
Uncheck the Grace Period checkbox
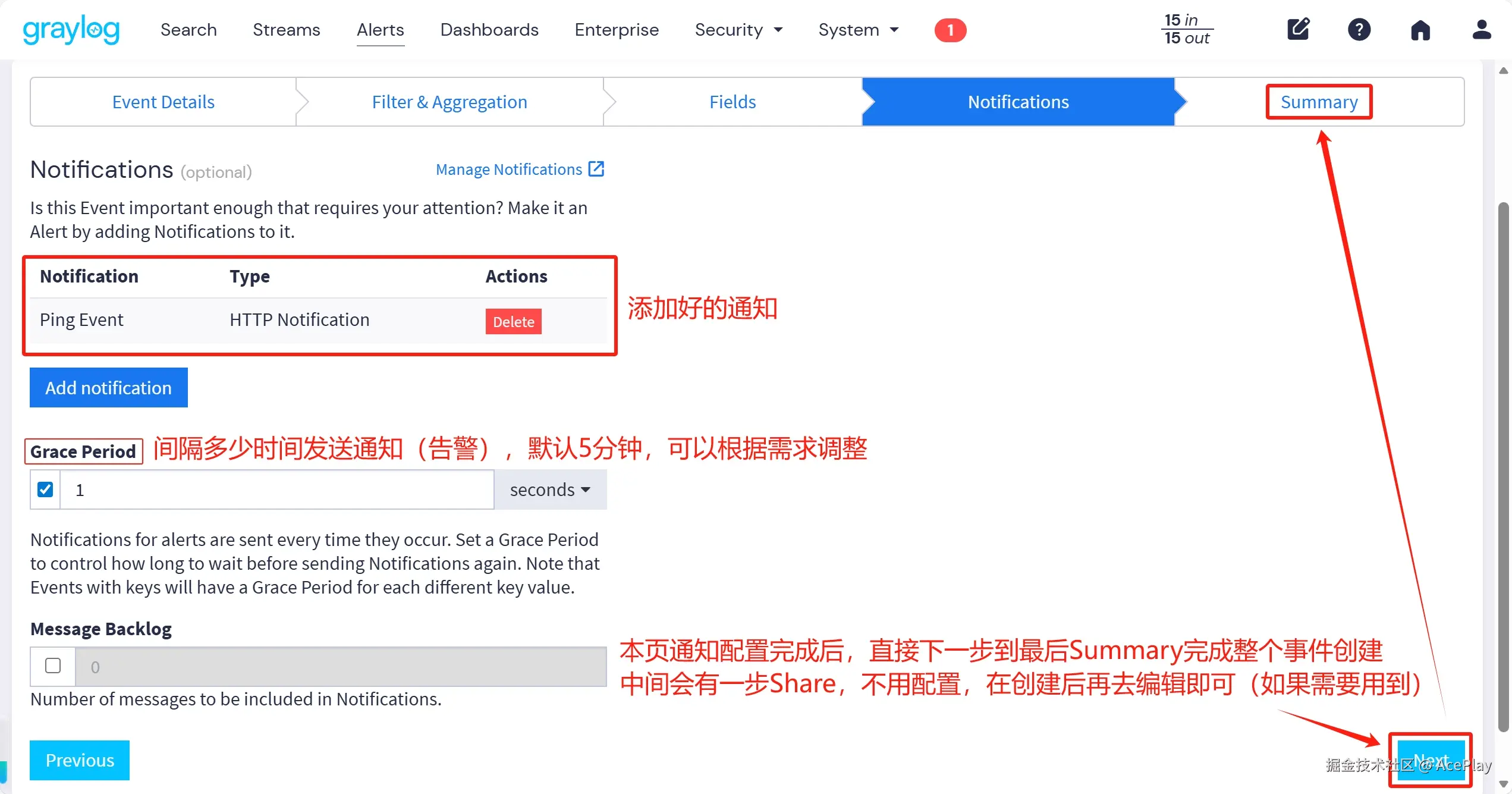(x=45, y=489)
